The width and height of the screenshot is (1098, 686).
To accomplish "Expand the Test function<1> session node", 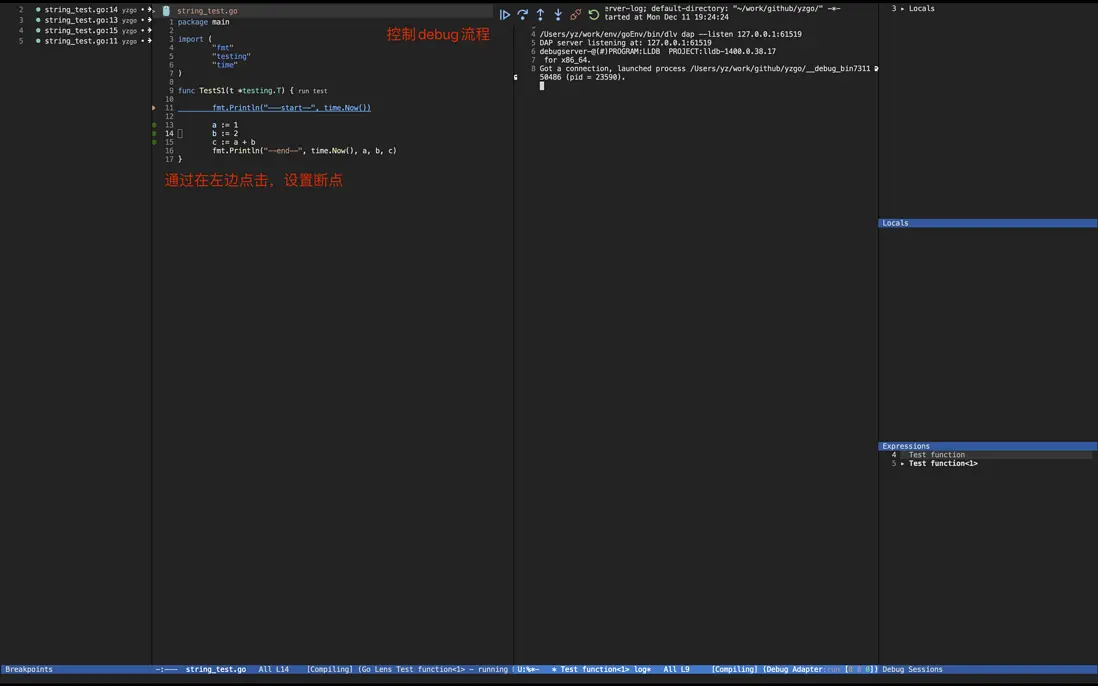I will pos(903,463).
